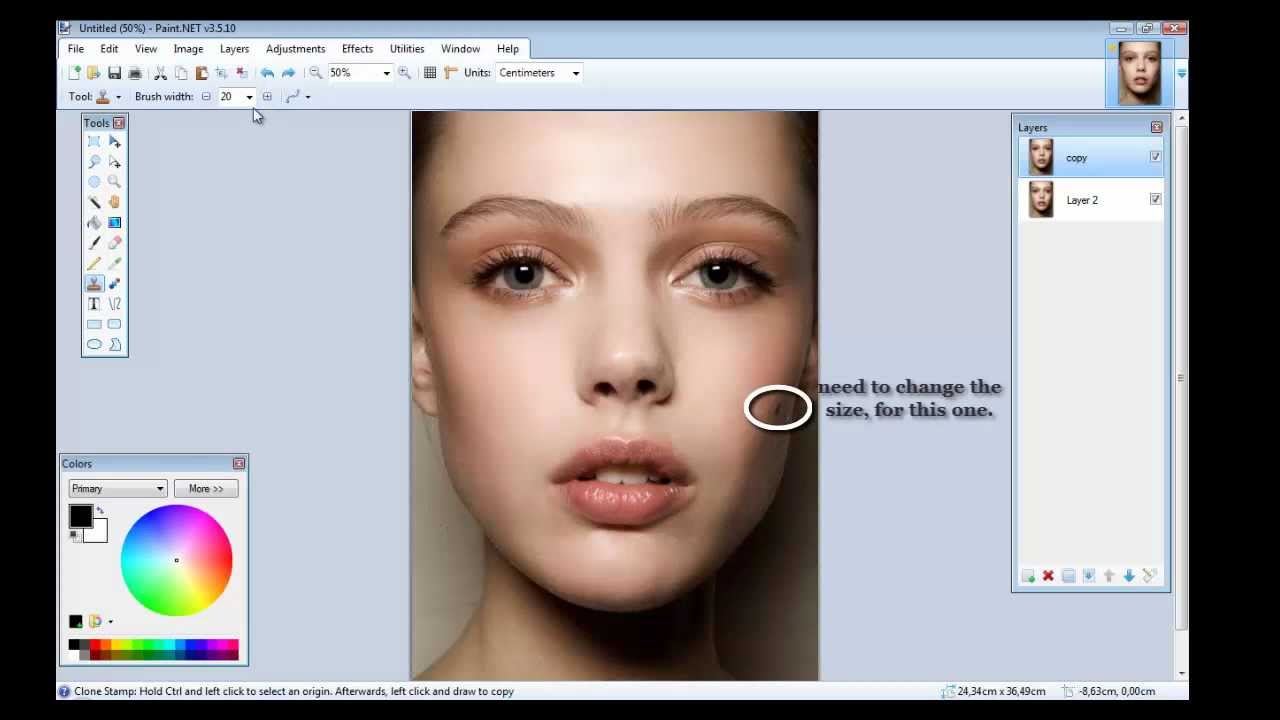Screen dimensions: 1280x720
Task: Select the Paintbrush tool
Action: point(94,243)
